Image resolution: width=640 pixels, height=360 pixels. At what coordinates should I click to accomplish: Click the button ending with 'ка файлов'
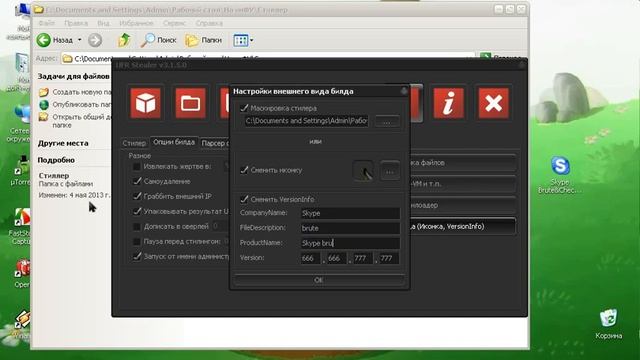463,163
